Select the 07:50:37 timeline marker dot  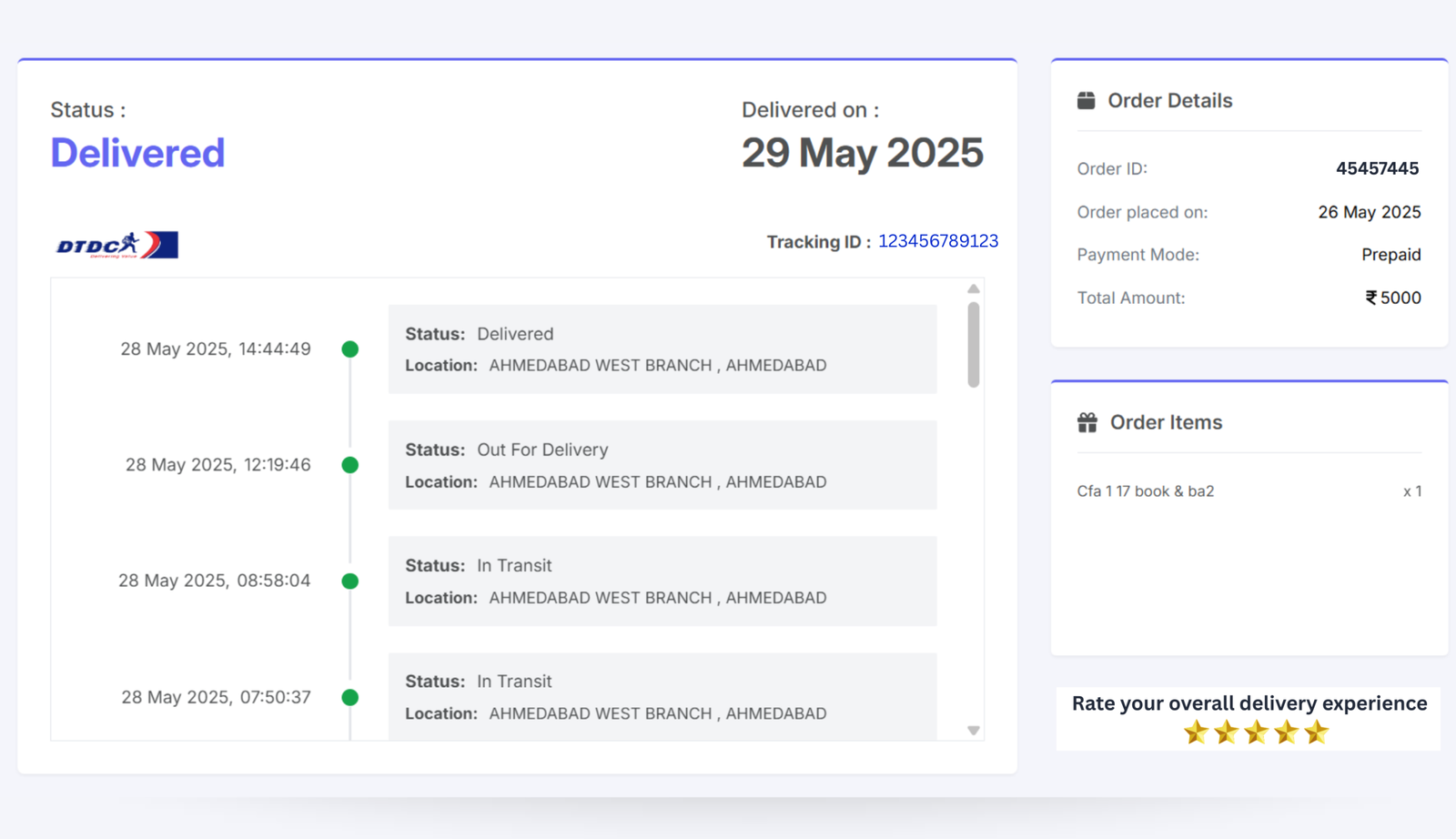tap(349, 697)
